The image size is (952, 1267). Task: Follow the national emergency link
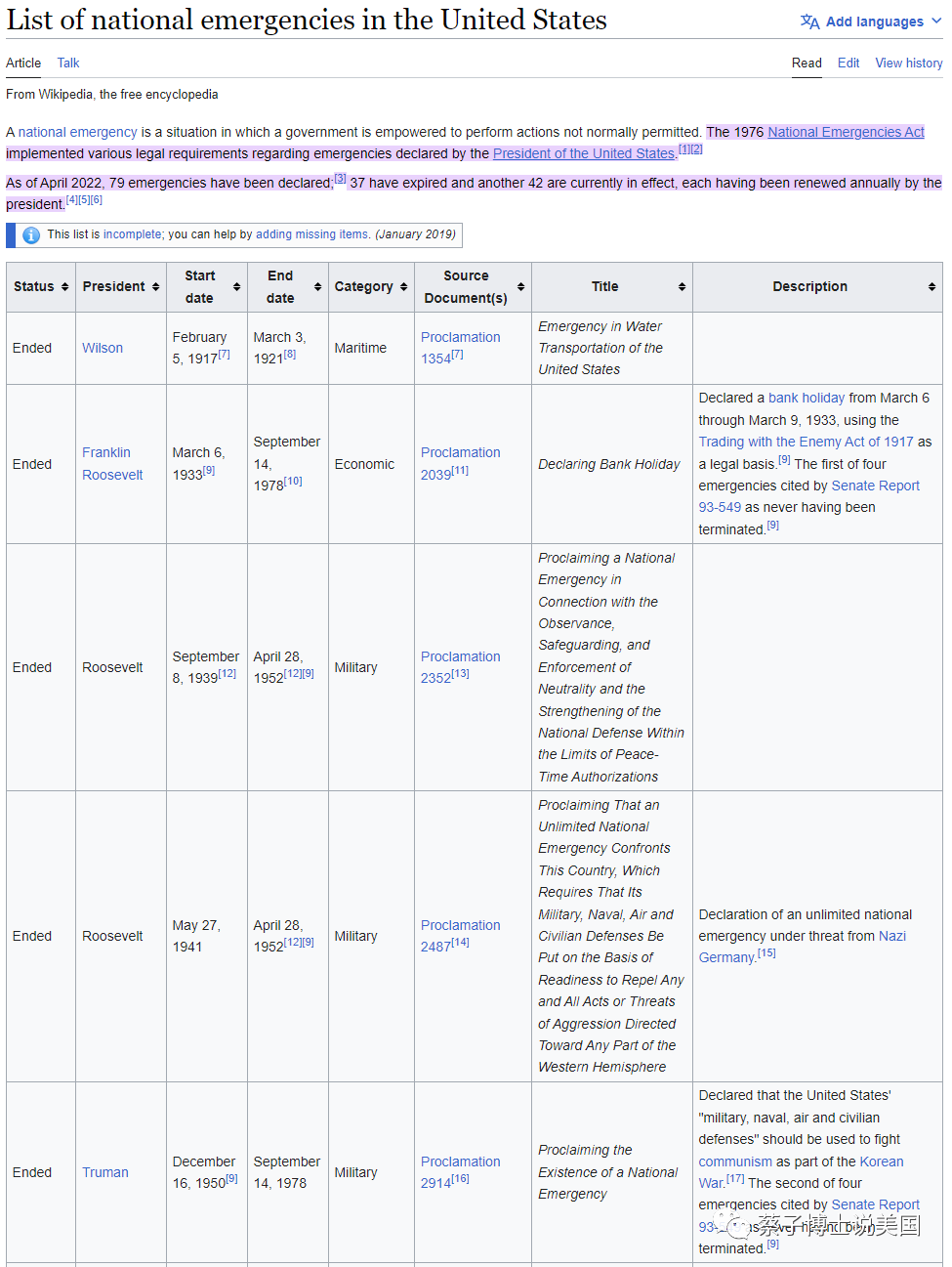[78, 132]
